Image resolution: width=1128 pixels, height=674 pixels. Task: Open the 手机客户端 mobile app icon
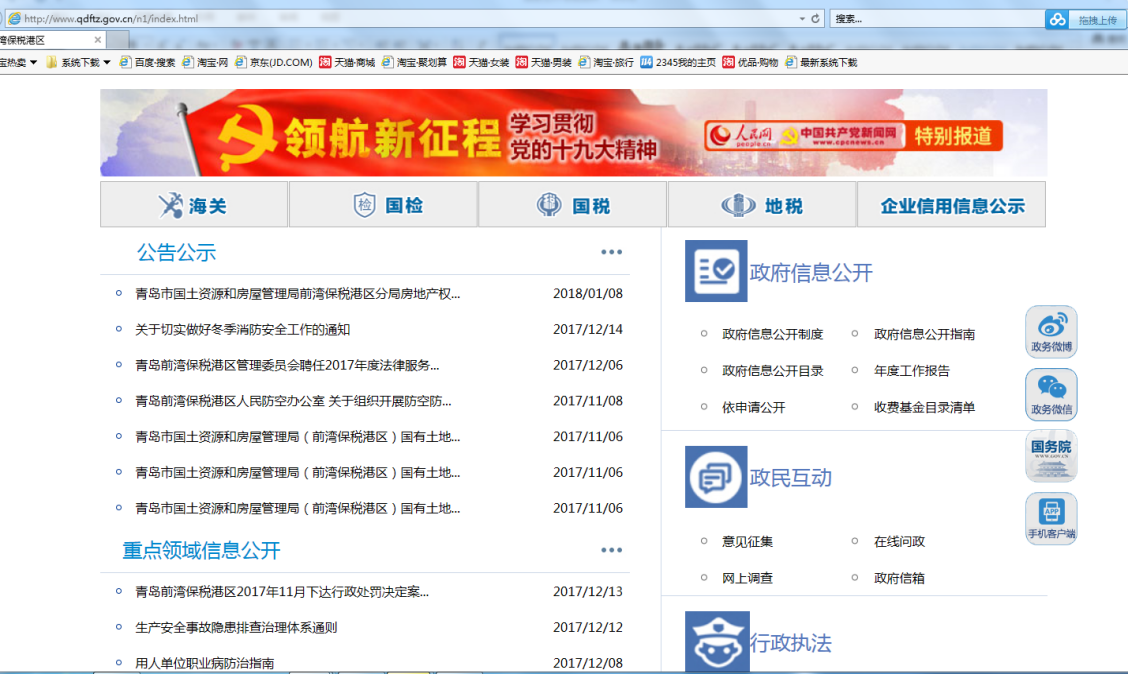1051,518
